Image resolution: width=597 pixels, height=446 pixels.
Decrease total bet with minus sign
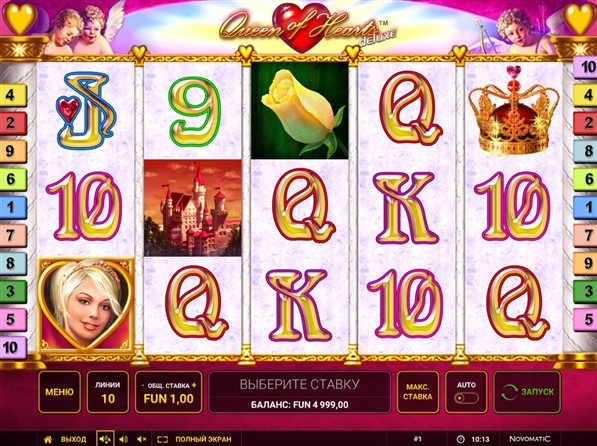pos(143,385)
